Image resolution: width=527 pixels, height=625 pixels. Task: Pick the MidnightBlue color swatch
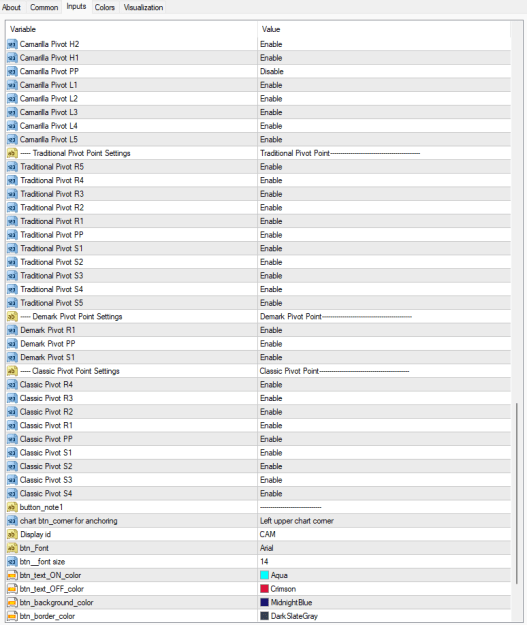click(264, 602)
